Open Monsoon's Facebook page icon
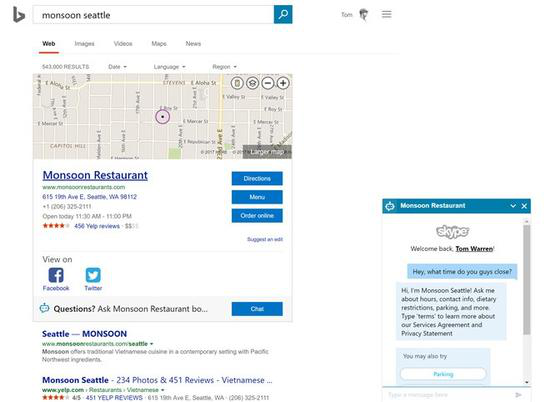This screenshot has width=550, height=402. click(x=56, y=275)
